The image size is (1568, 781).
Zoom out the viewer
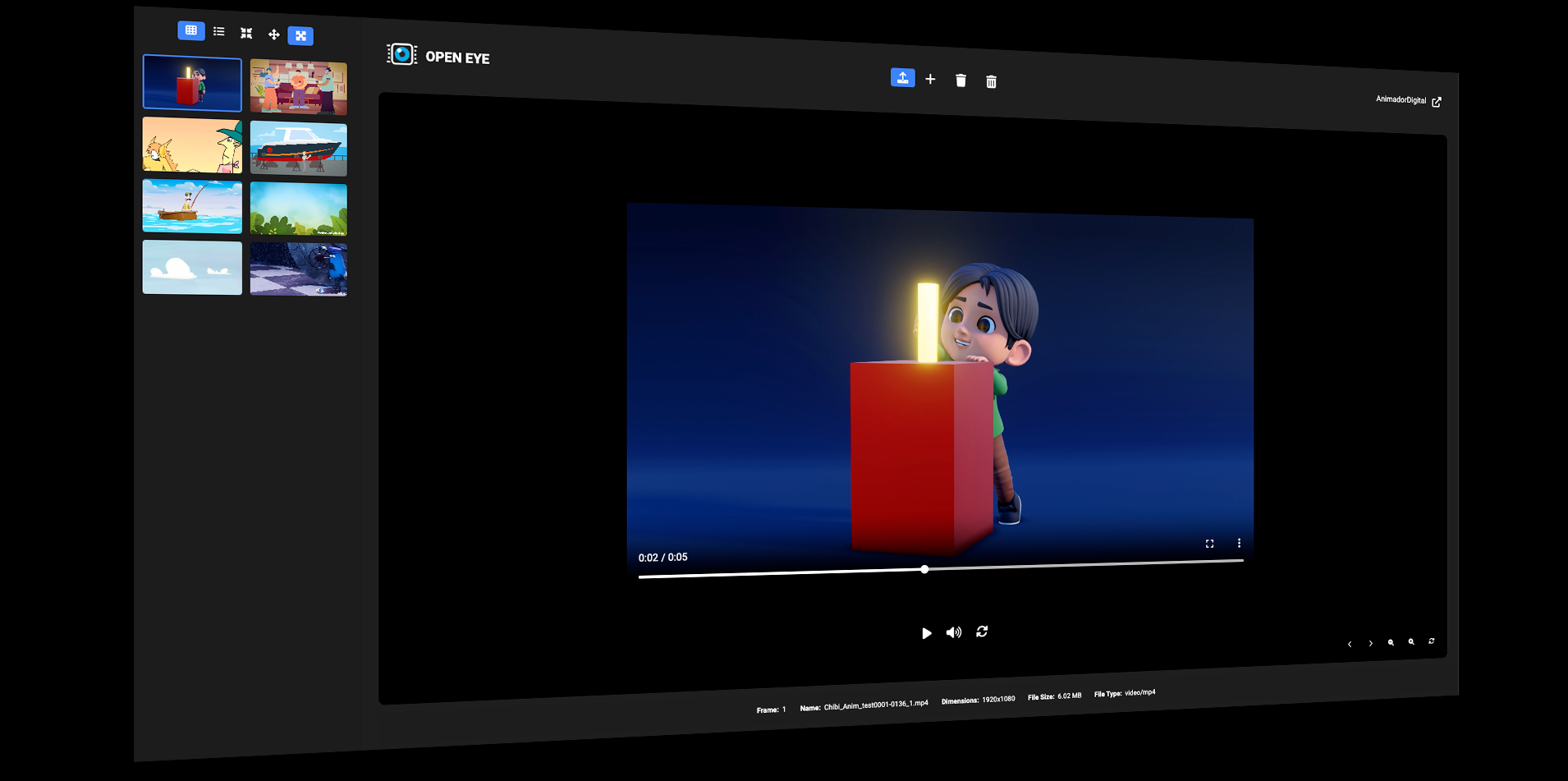pos(1391,642)
